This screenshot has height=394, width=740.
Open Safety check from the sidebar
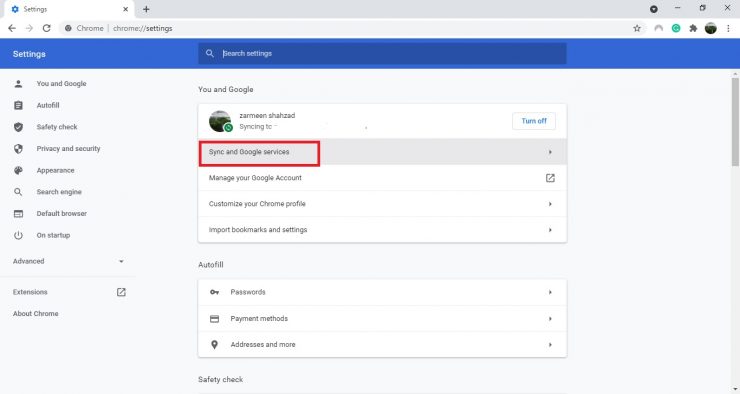tap(57, 127)
